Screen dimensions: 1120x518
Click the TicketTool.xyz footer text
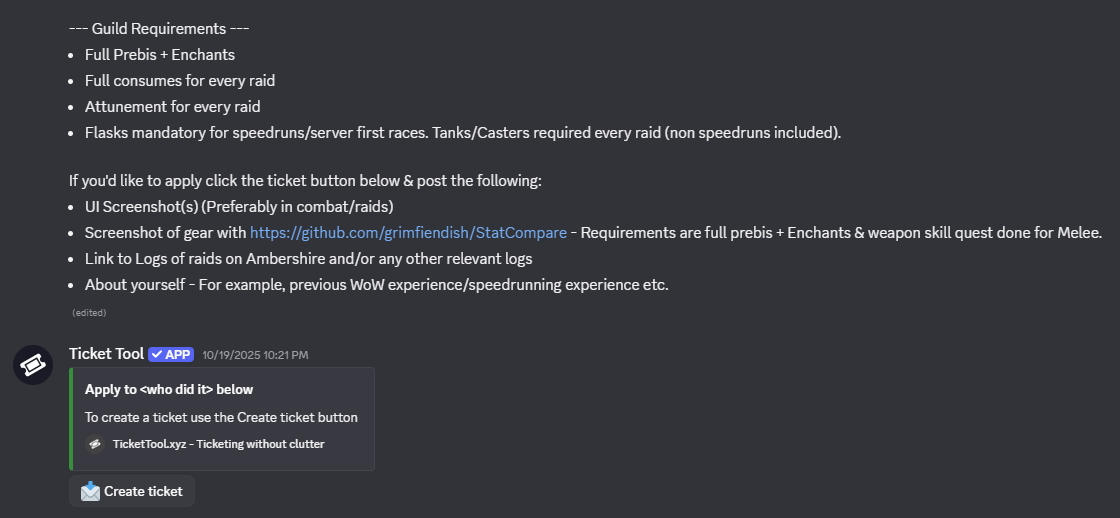click(x=219, y=444)
